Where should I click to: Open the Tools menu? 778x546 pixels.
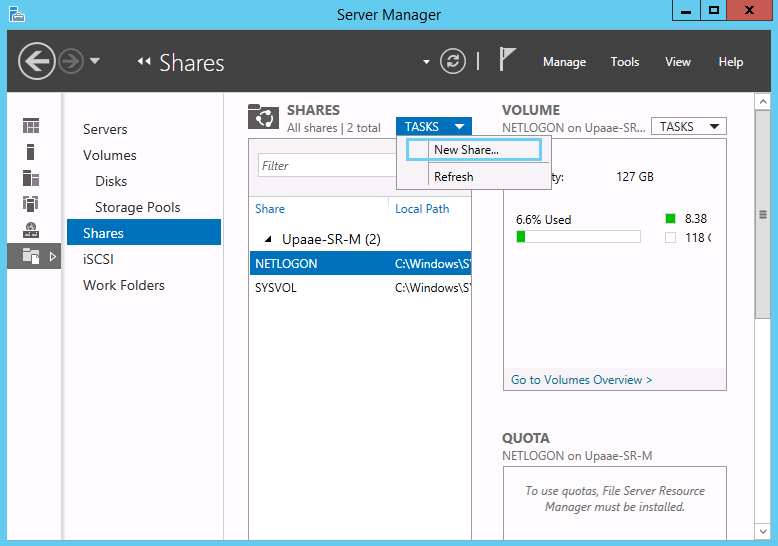(625, 62)
